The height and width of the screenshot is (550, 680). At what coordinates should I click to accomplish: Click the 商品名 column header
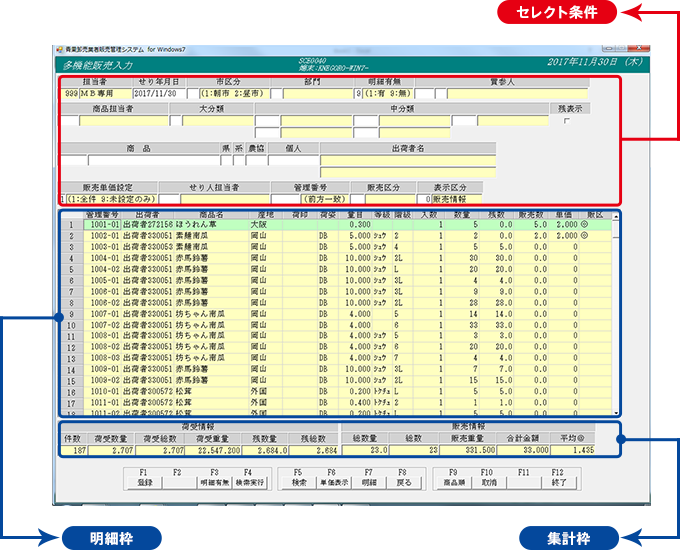point(211,215)
